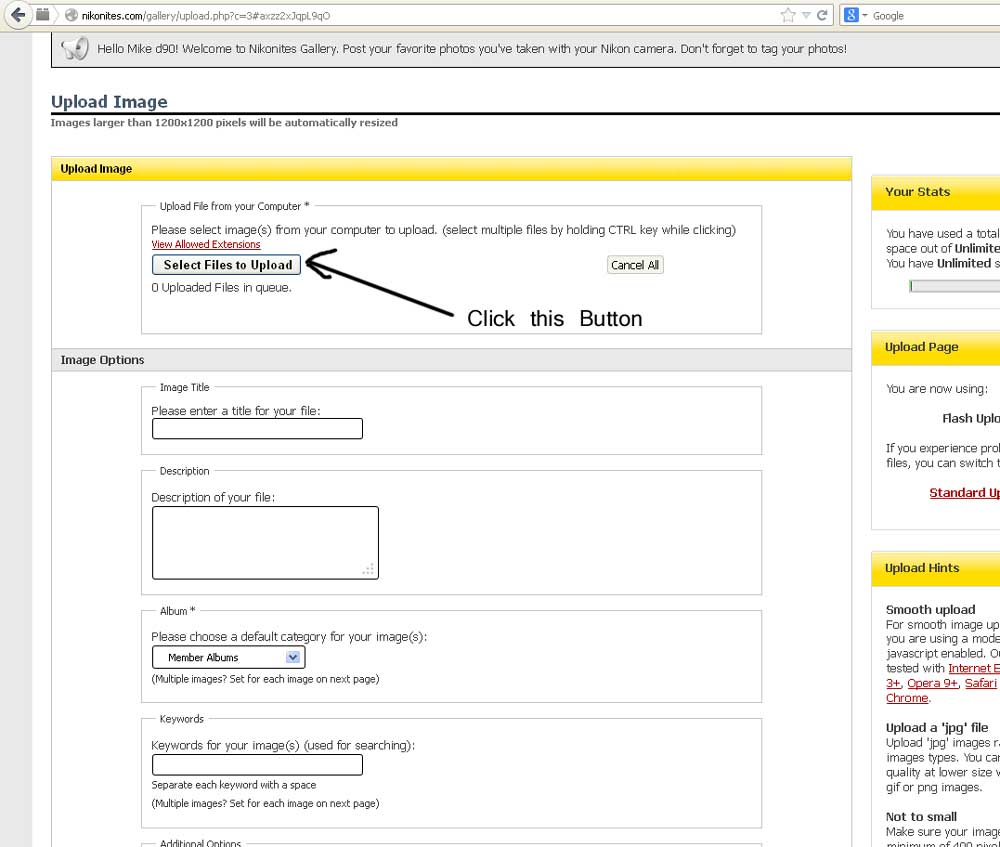This screenshot has height=847, width=1000.
Task: Open the history dropdown arrow beside bookmark star
Action: point(806,15)
